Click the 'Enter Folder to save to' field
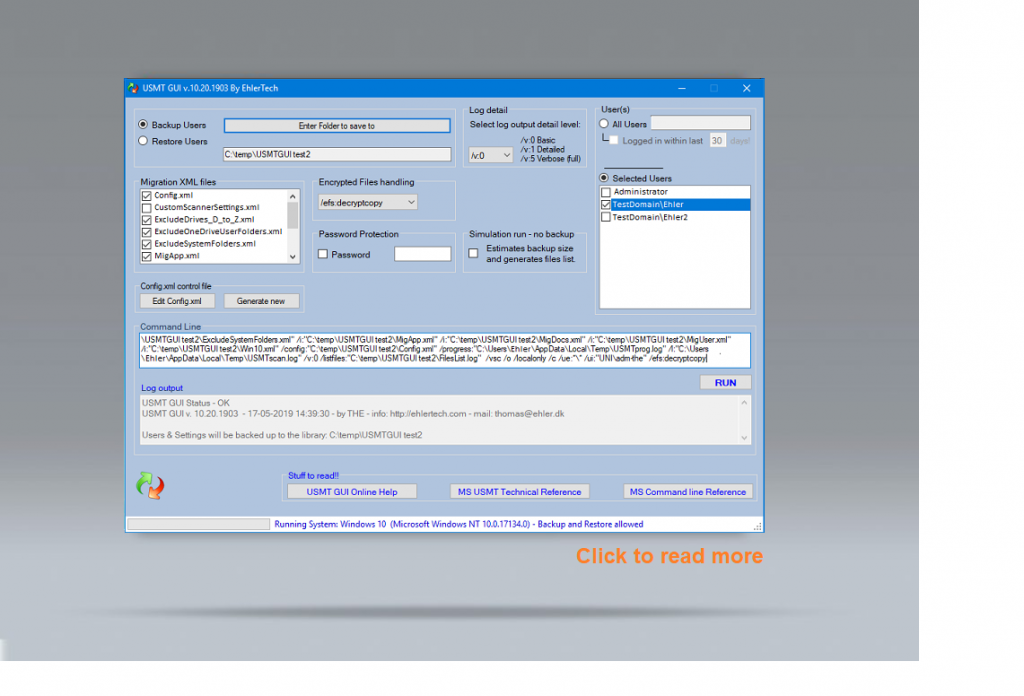 (x=336, y=124)
